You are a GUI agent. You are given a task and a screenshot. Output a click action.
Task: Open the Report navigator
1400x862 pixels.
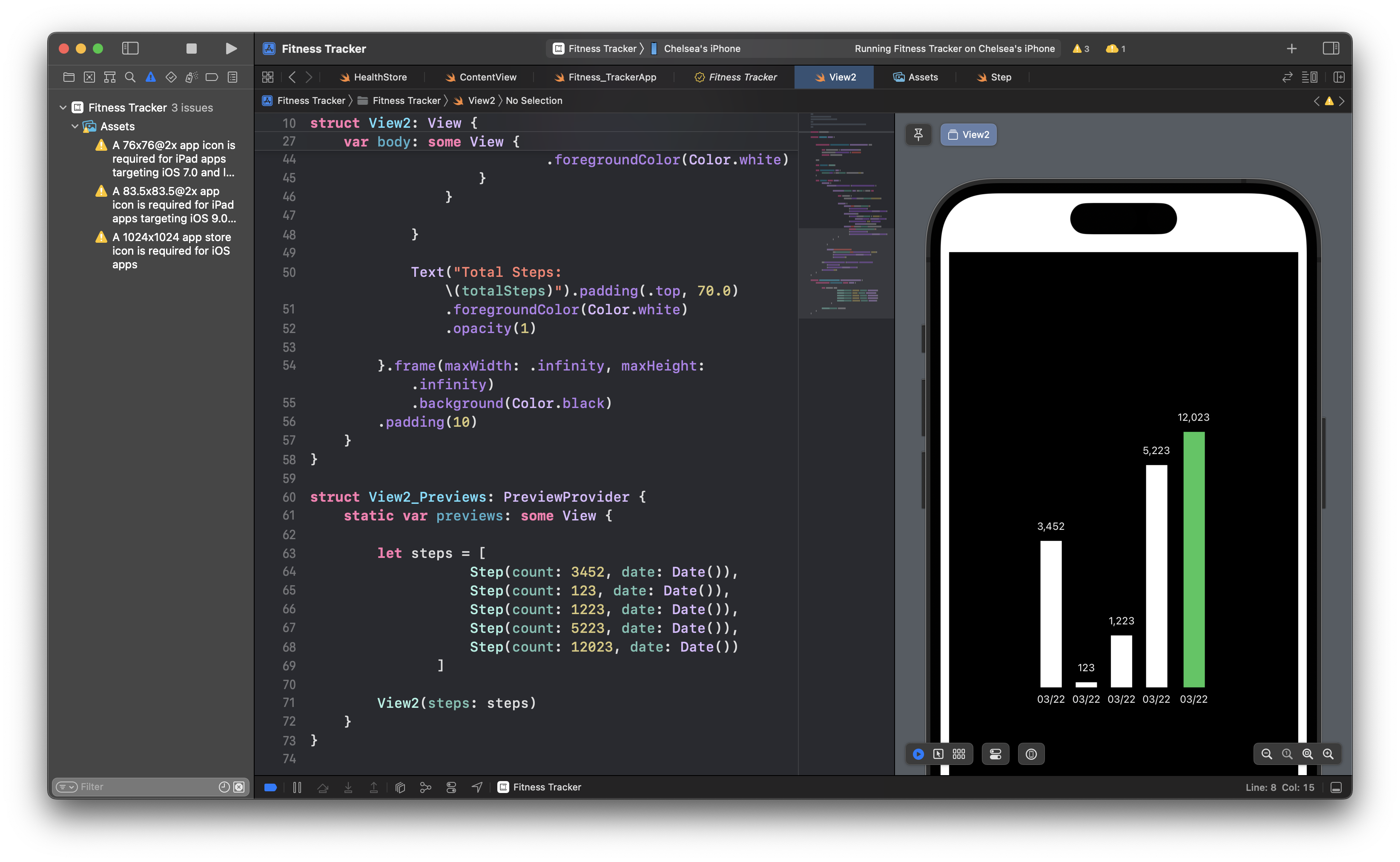tap(232, 77)
